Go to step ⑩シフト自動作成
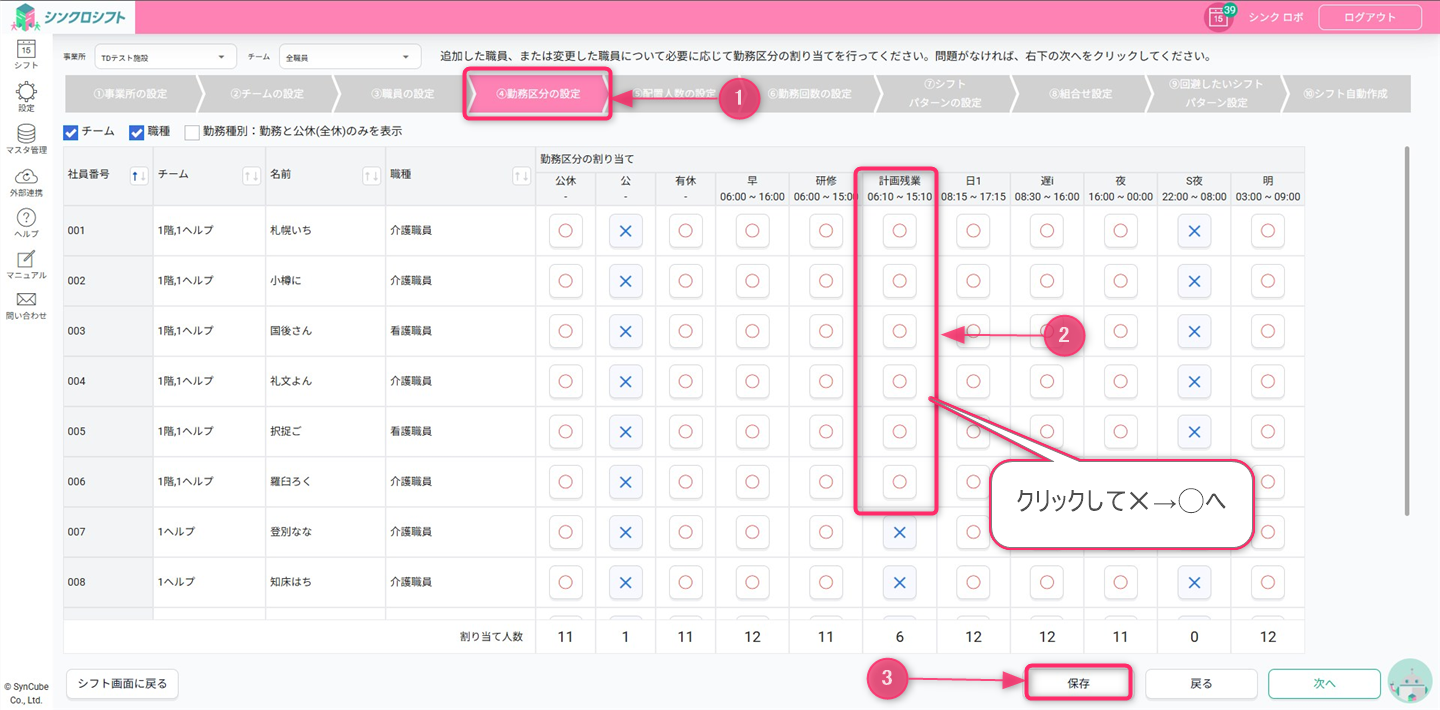Image resolution: width=1440 pixels, height=710 pixels. point(1346,94)
